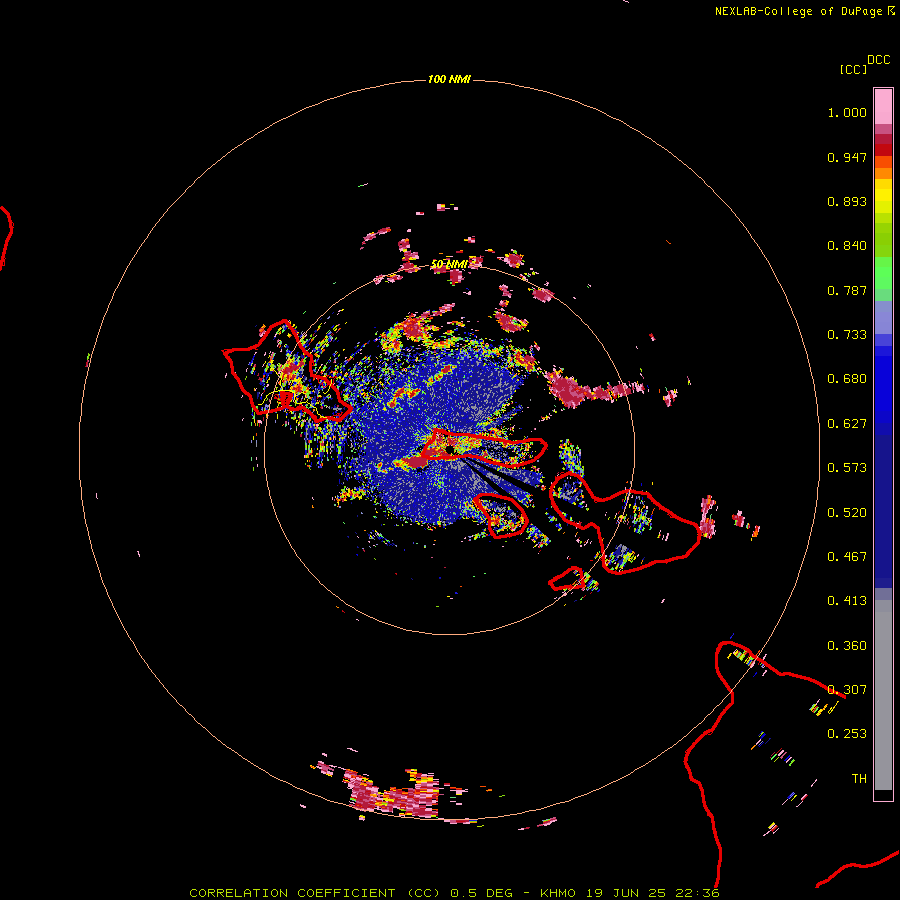Viewport: 900px width, 900px height.
Task: Pick the black TH swatch at bar bottom
Action: [x=883, y=795]
